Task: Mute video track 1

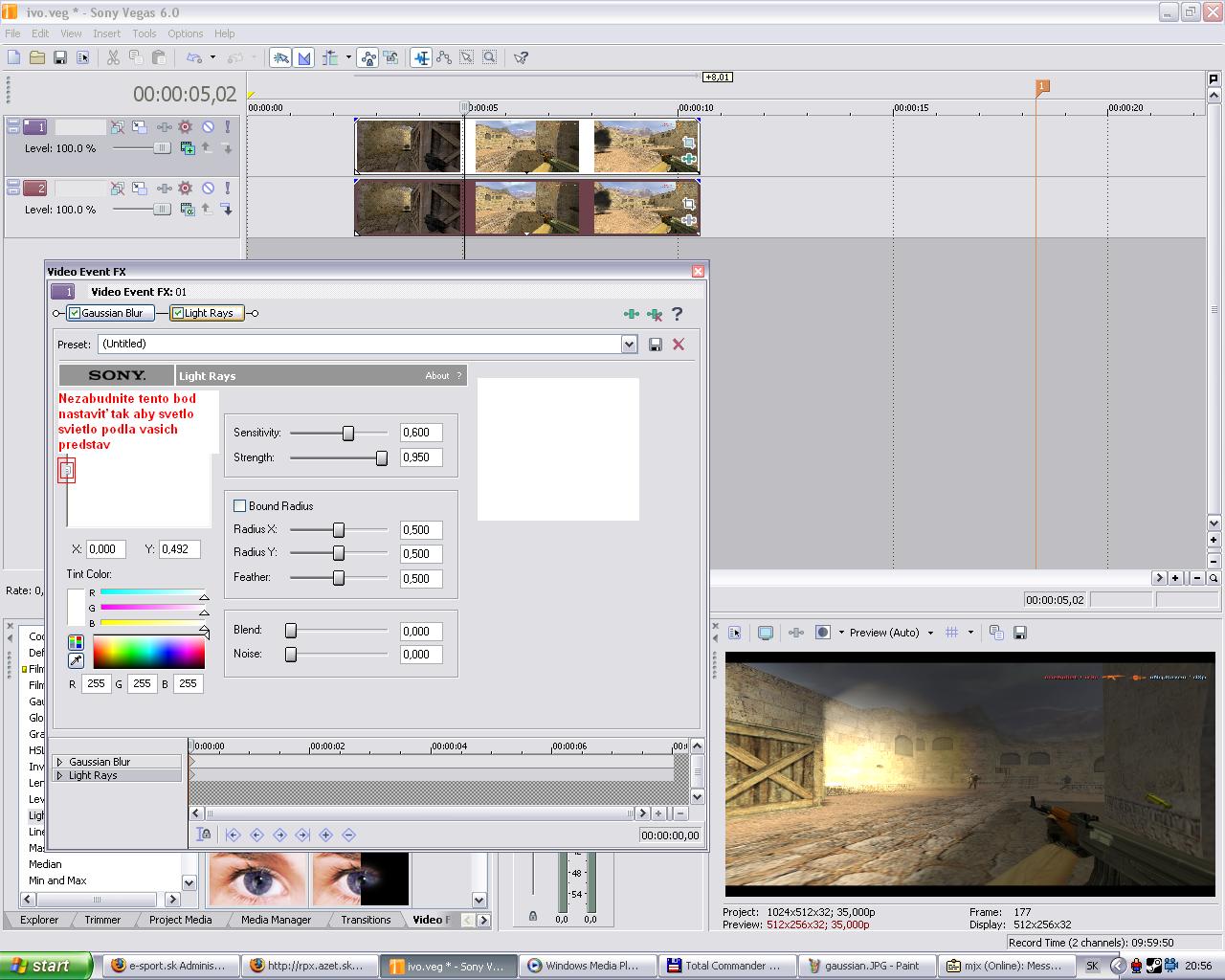Action: point(208,126)
